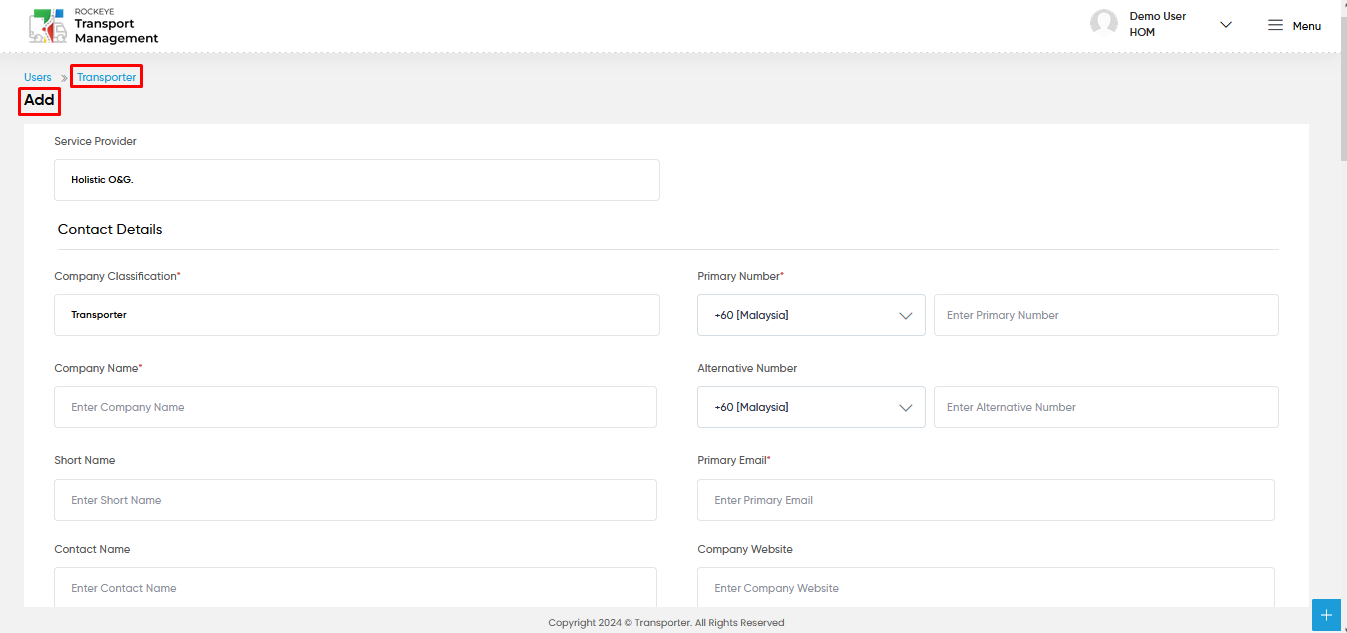Open the Transporter breadcrumb link
Viewport: 1347px width, 633px height.
[106, 77]
